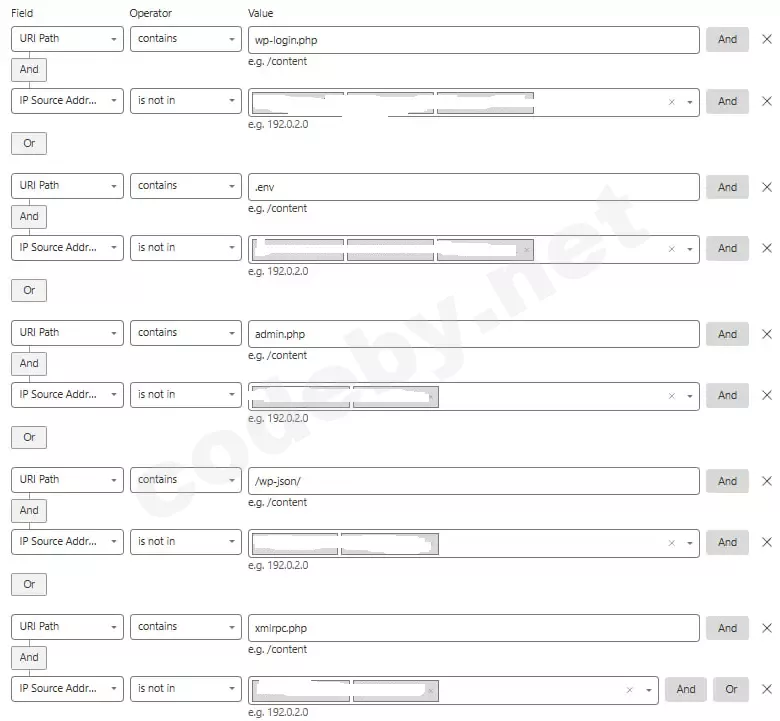Remove the wp-login.php URI Path rule row
This screenshot has width=780, height=721.
[x=767, y=39]
